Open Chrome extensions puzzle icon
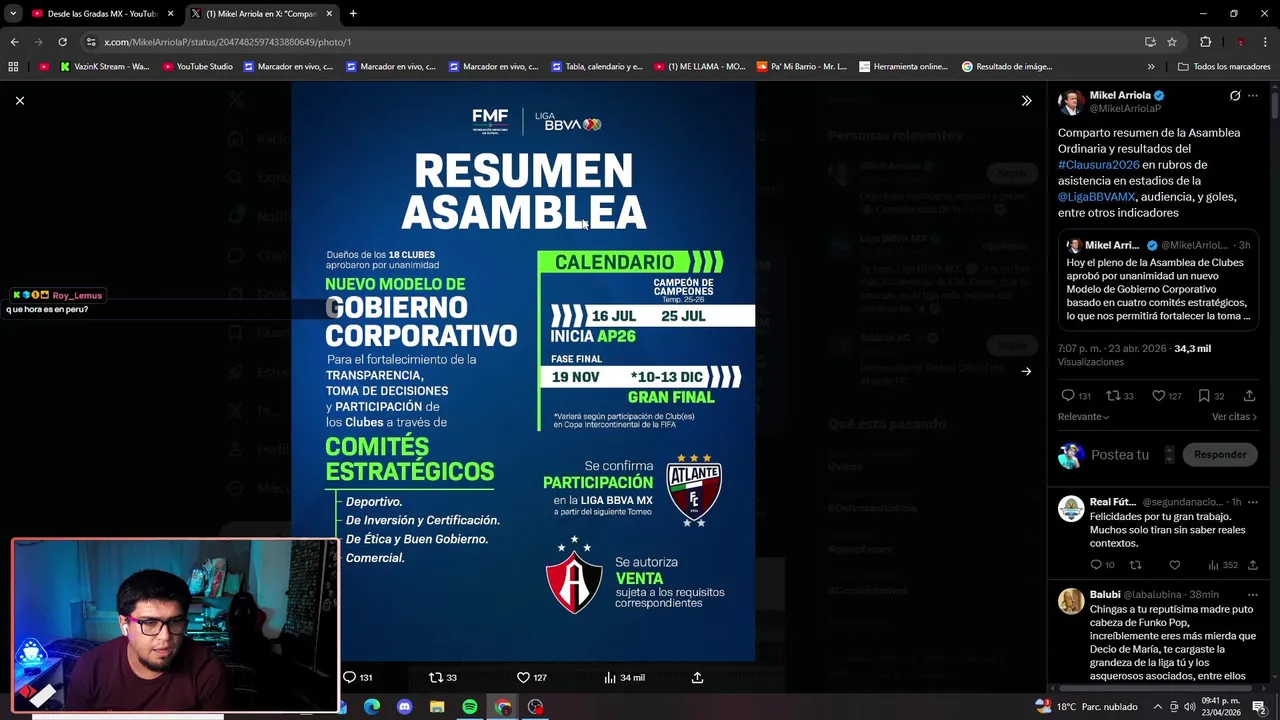1280x720 pixels. coord(1205,42)
